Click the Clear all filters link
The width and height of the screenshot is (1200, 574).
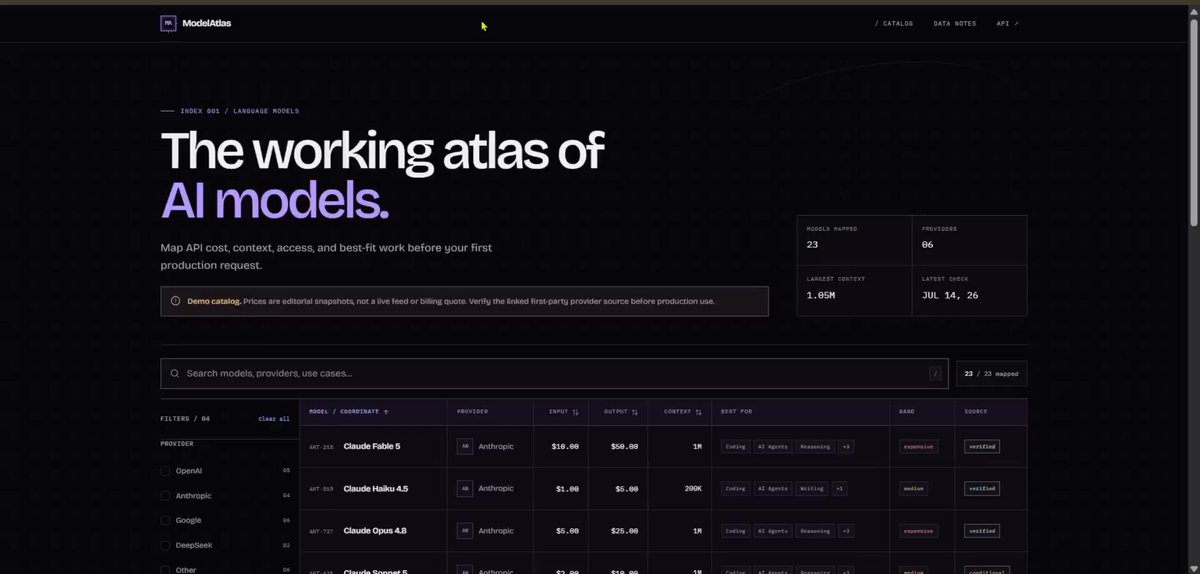[274, 419]
